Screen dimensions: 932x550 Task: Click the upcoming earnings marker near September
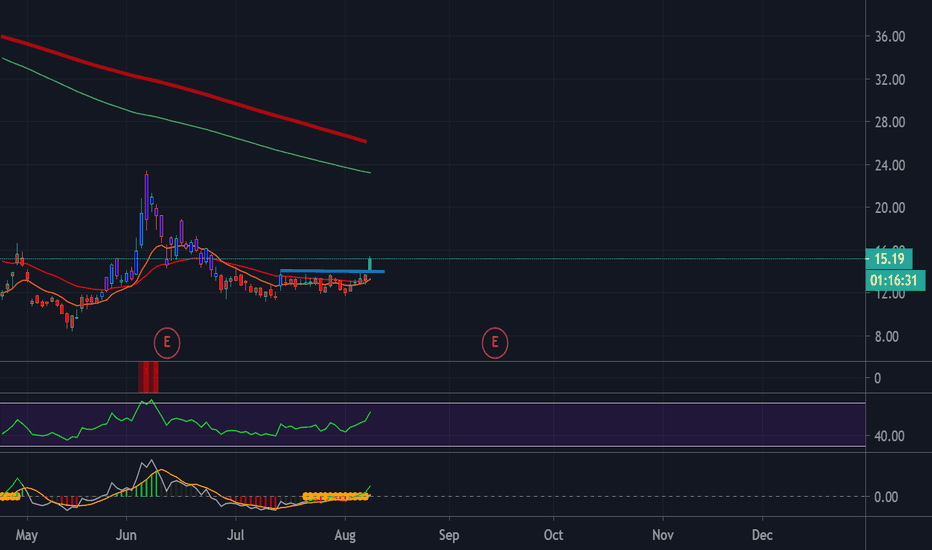point(495,342)
